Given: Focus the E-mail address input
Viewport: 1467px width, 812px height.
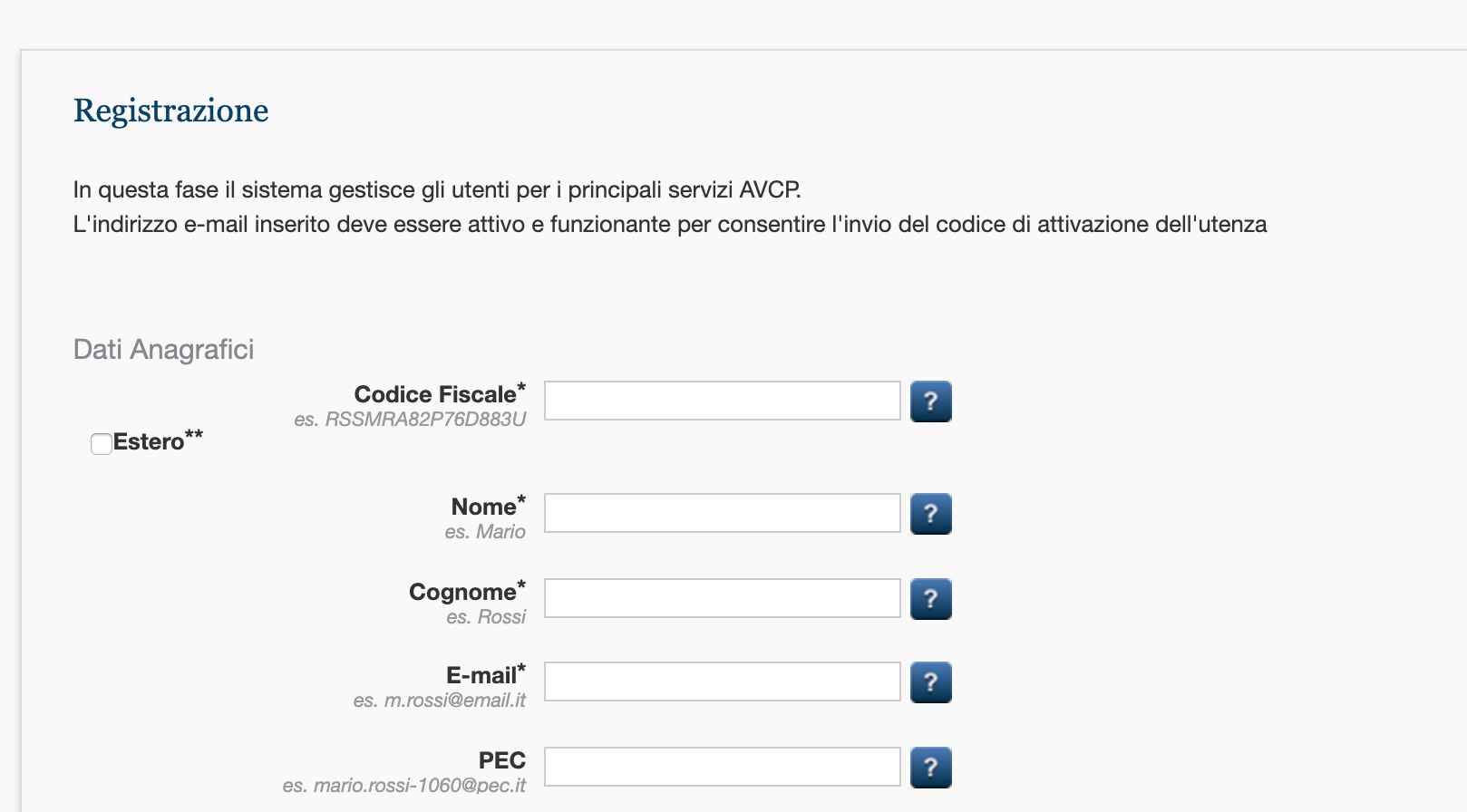Looking at the screenshot, I should (723, 681).
